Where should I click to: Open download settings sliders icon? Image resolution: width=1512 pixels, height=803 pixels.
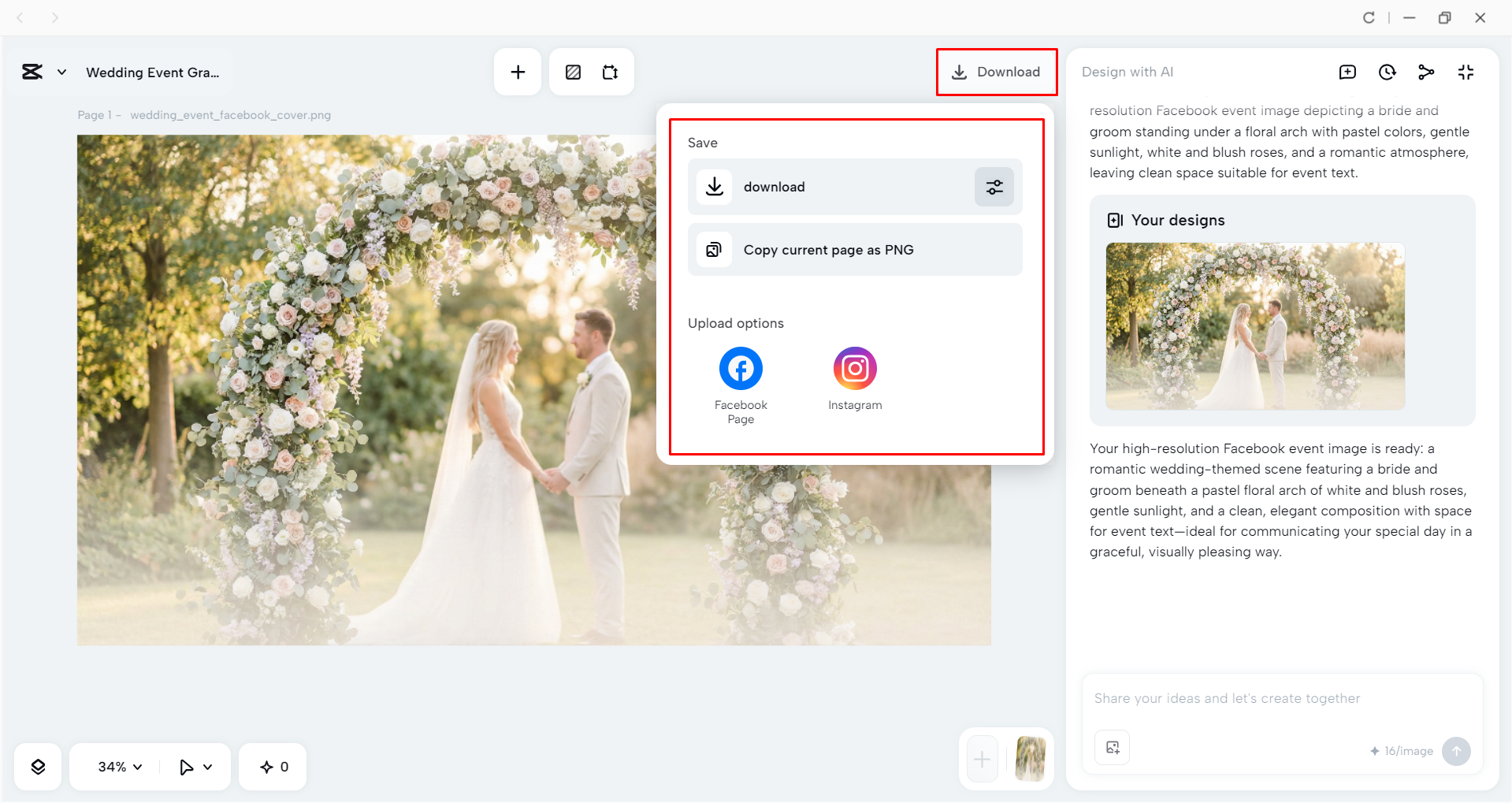click(994, 187)
